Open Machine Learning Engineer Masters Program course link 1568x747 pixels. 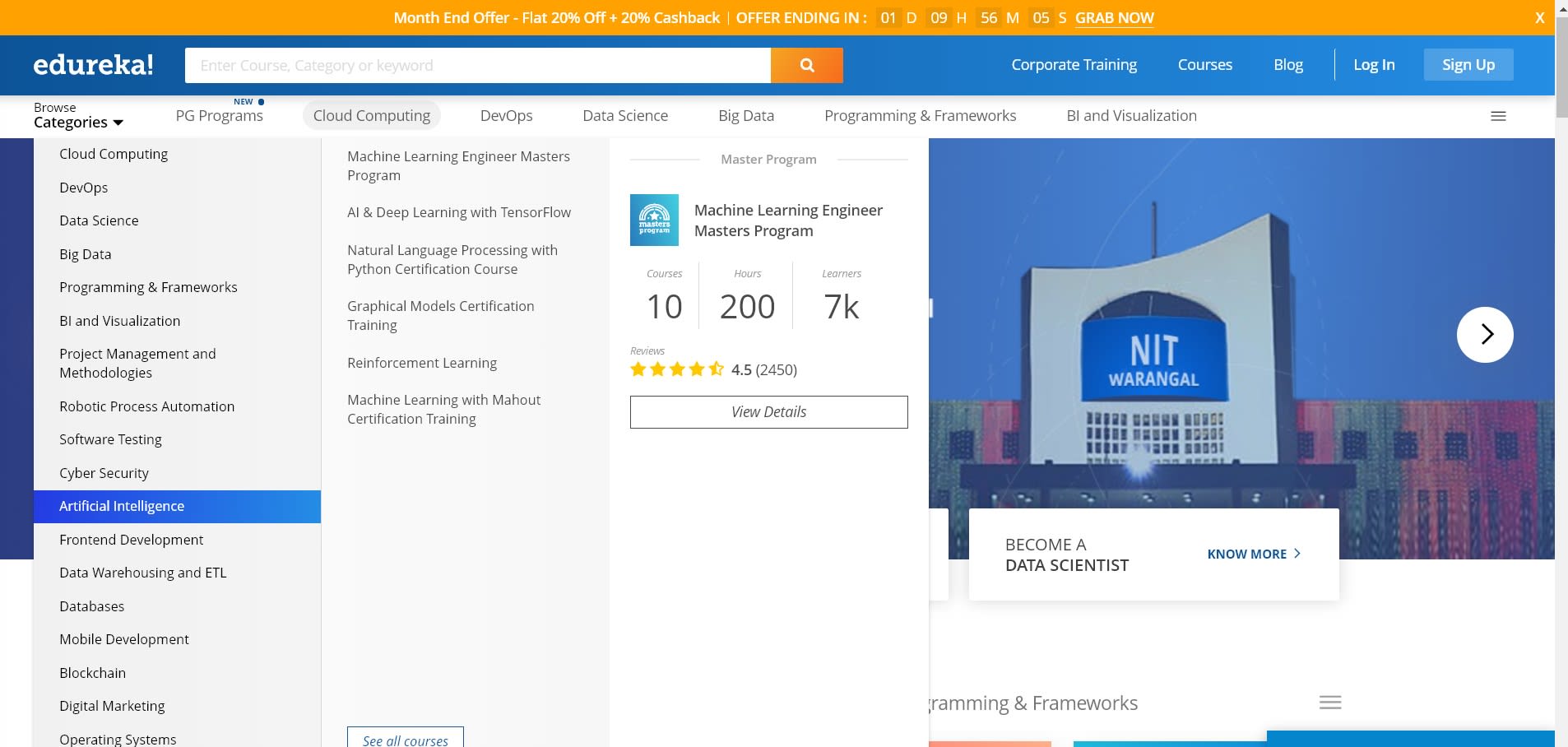[458, 165]
